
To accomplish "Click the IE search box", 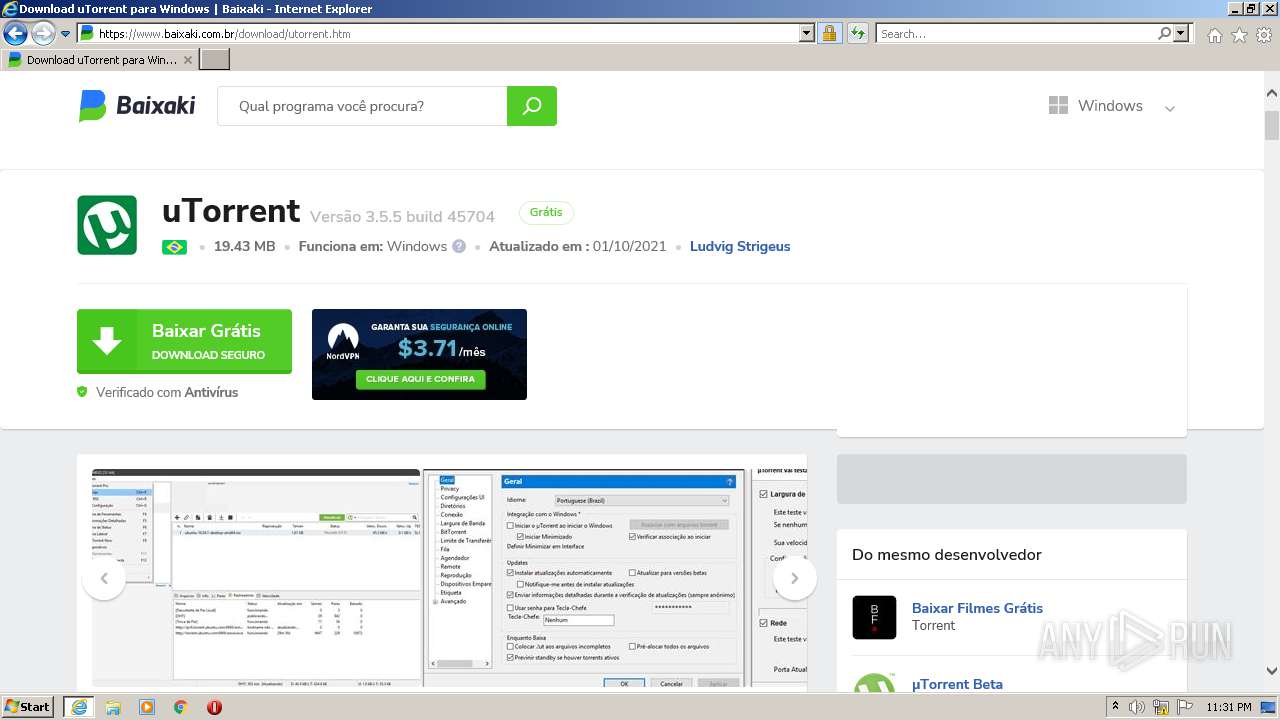I will click(x=1016, y=33).
